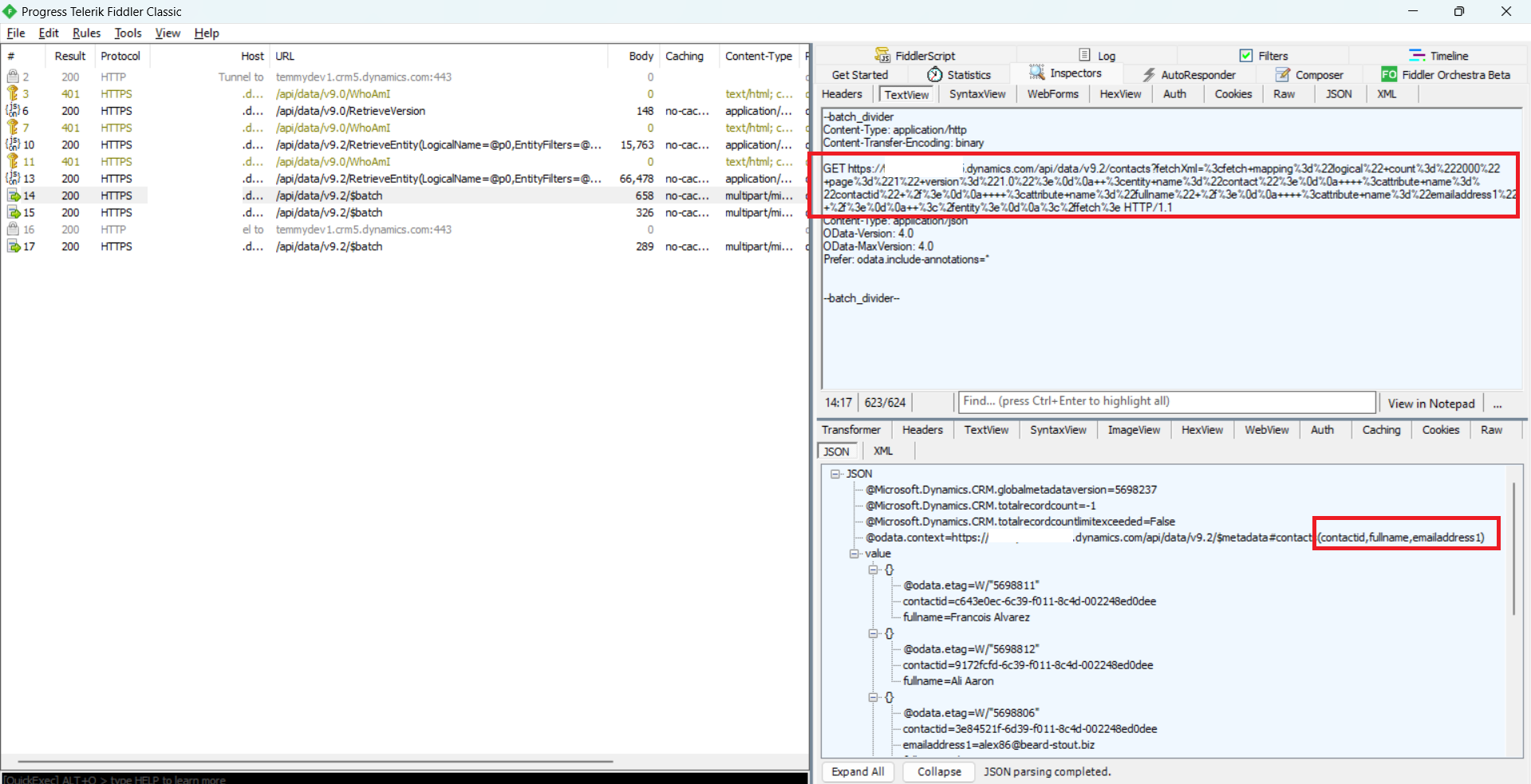Click green arrow icon of session 14
This screenshot has width=1531, height=784.
point(14,195)
